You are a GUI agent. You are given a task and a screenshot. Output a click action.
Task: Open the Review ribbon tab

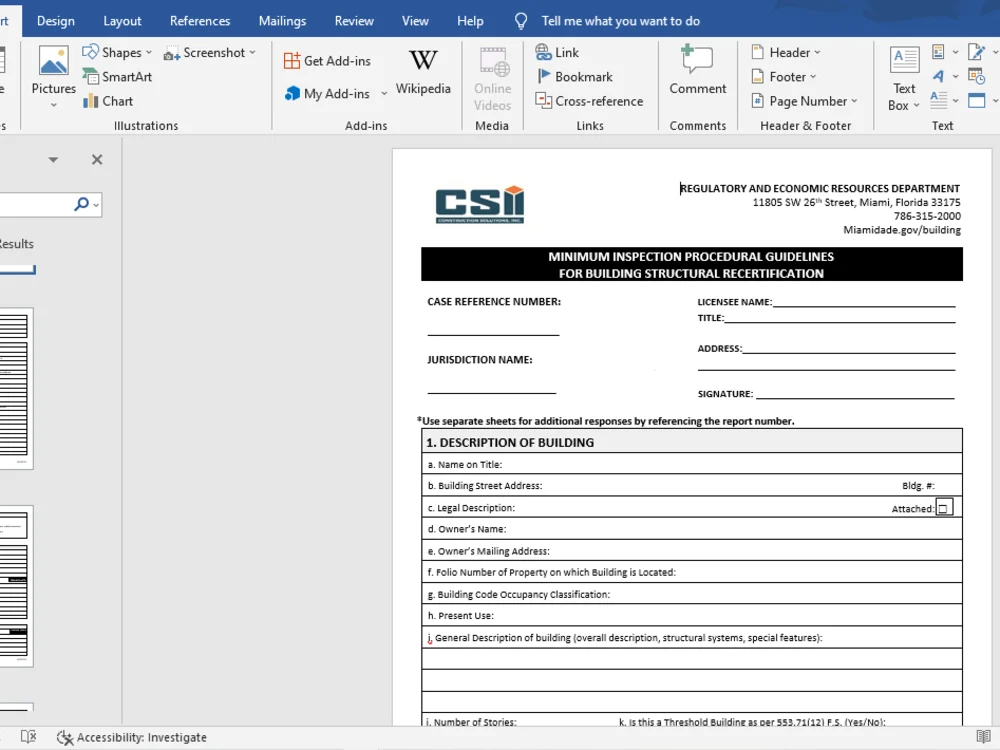point(354,20)
